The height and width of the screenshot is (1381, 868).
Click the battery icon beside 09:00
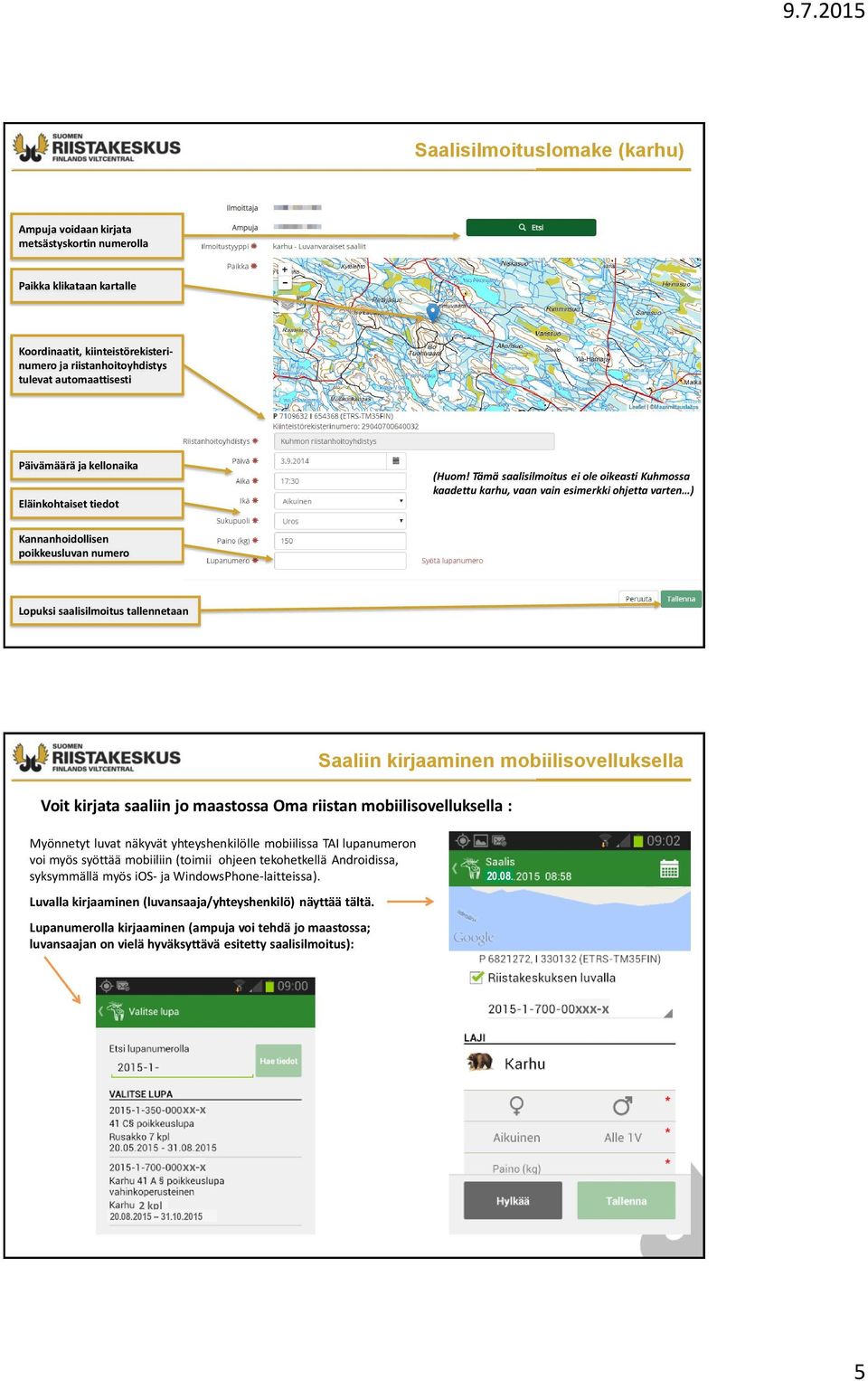coord(269,986)
